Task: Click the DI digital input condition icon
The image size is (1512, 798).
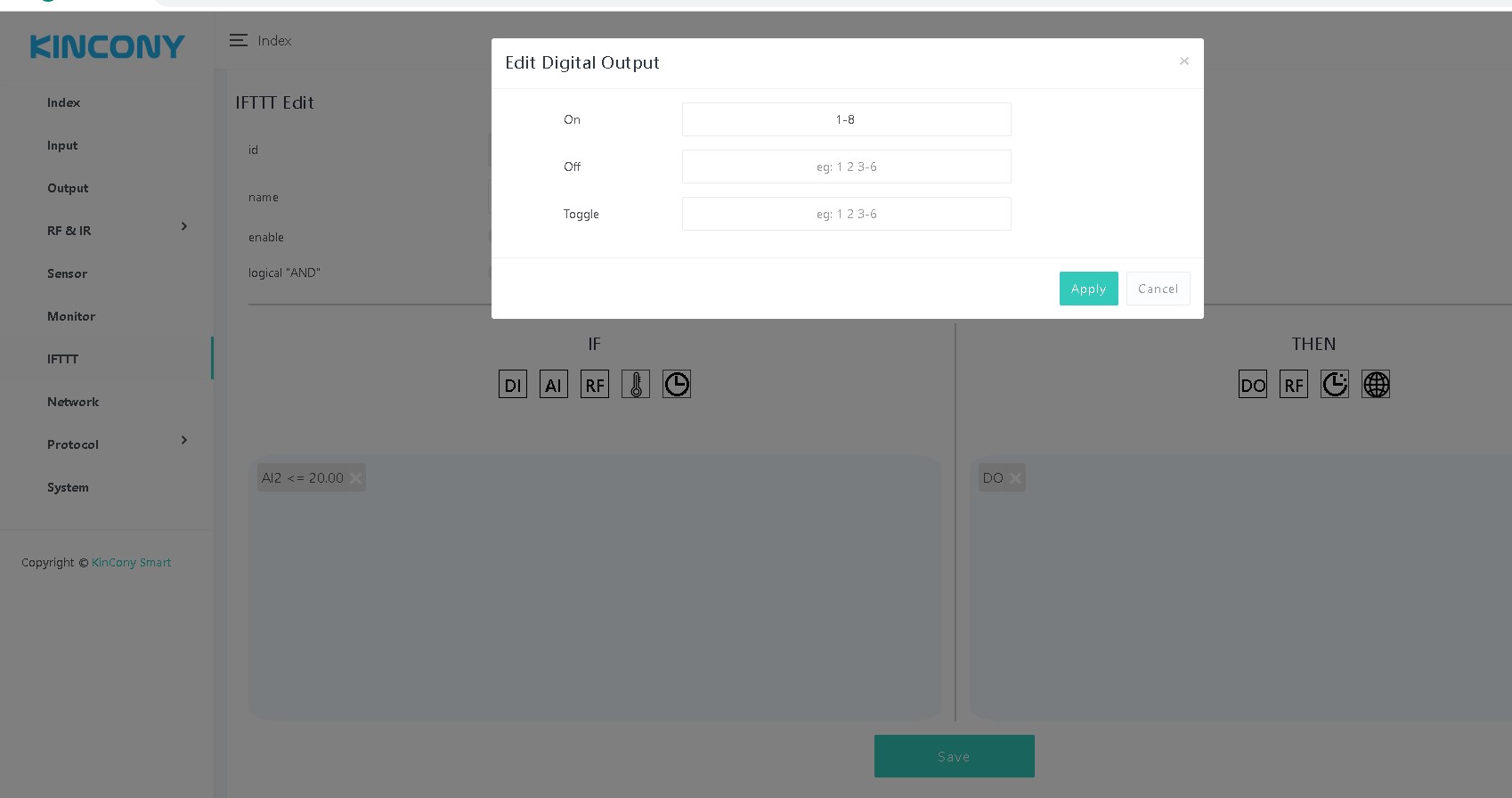Action: point(512,385)
